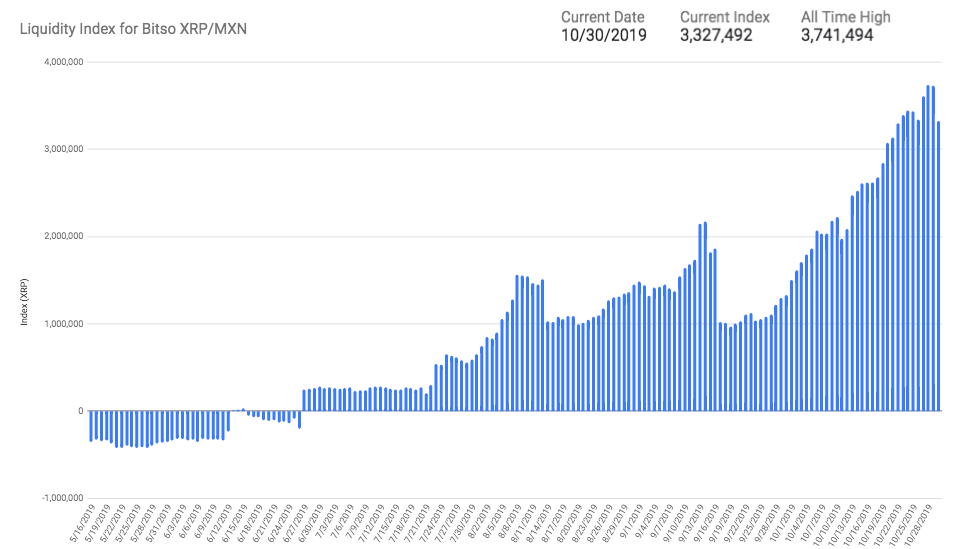Click the x-axis date "6/15/2019"

[233, 522]
